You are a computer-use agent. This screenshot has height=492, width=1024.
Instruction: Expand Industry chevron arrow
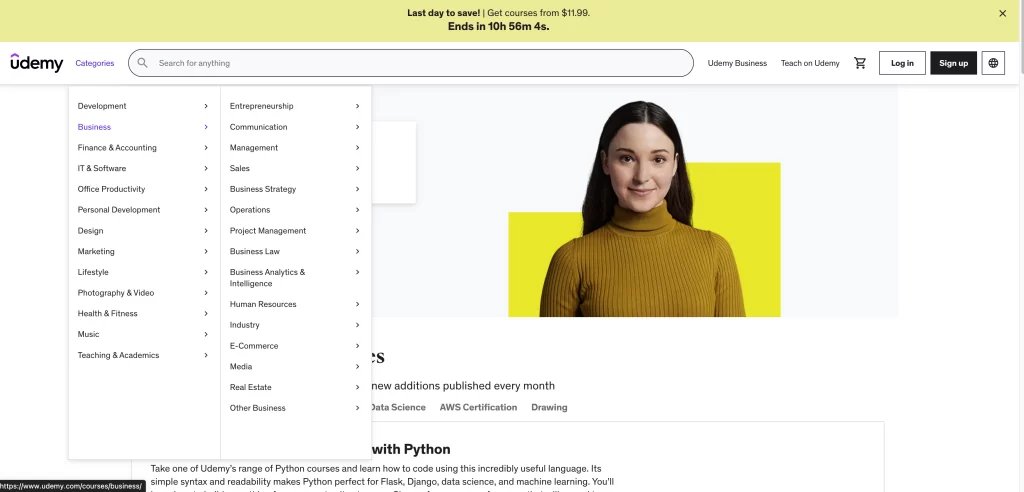pos(357,325)
